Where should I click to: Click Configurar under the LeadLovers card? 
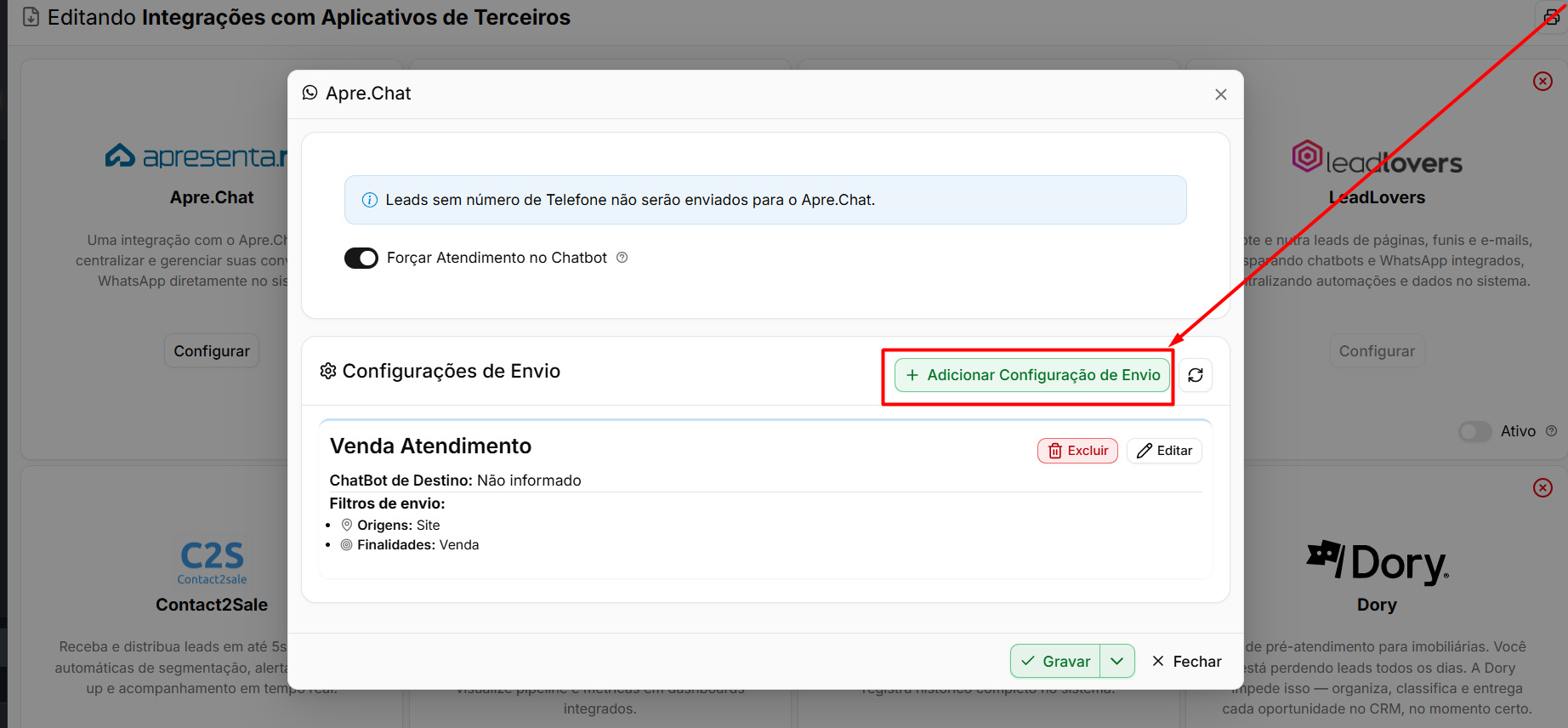1377,351
